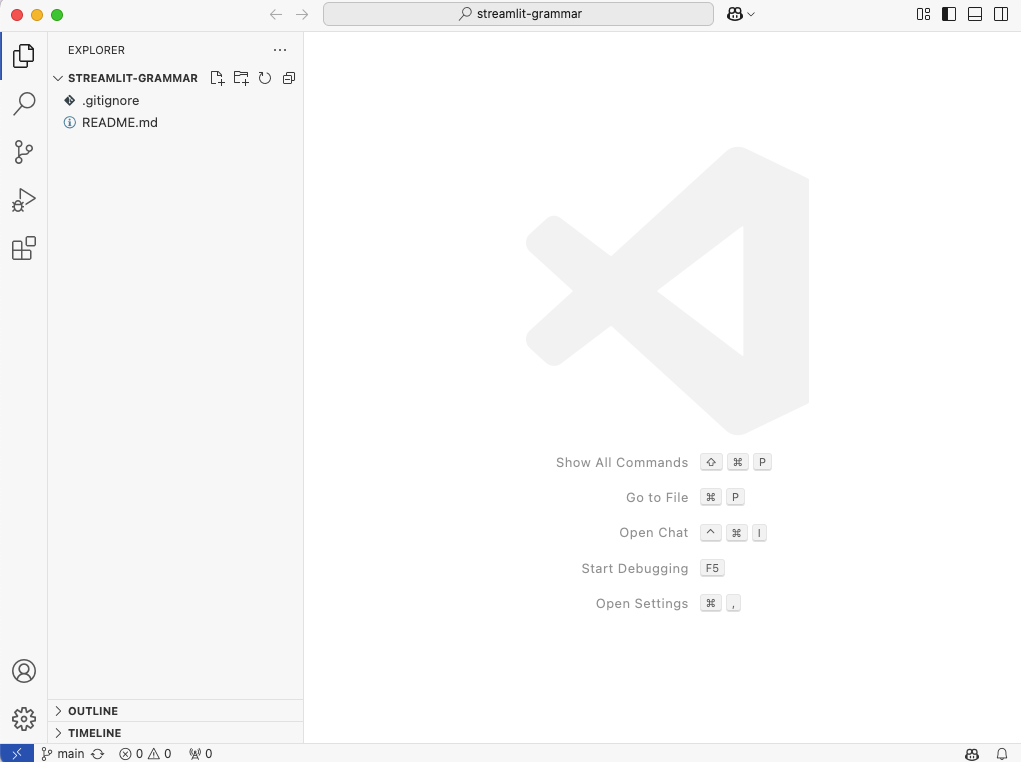Collapse folders in Explorer
Viewport: 1021px width, 762px height.
(288, 78)
